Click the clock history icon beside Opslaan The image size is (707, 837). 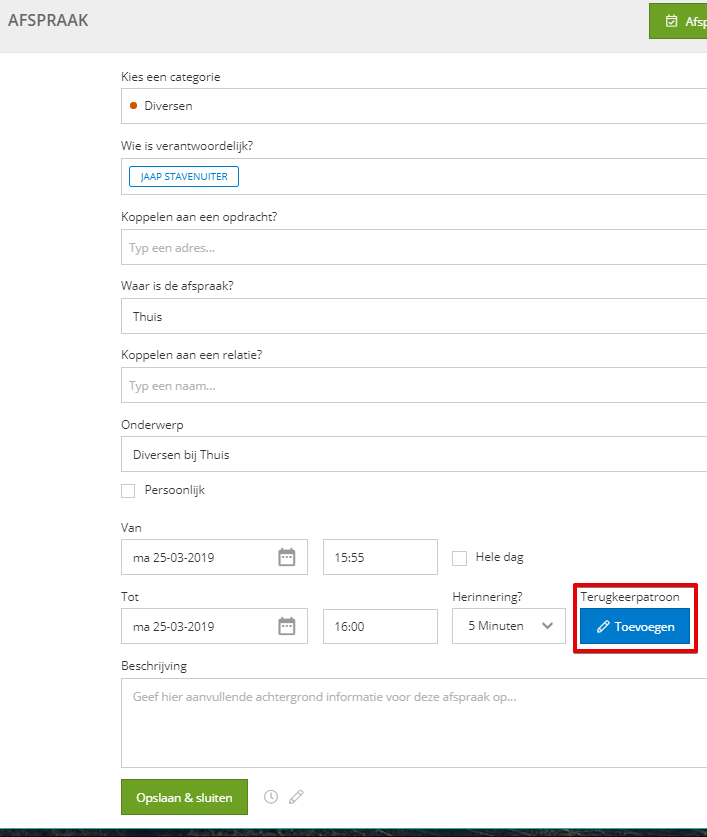click(x=271, y=797)
